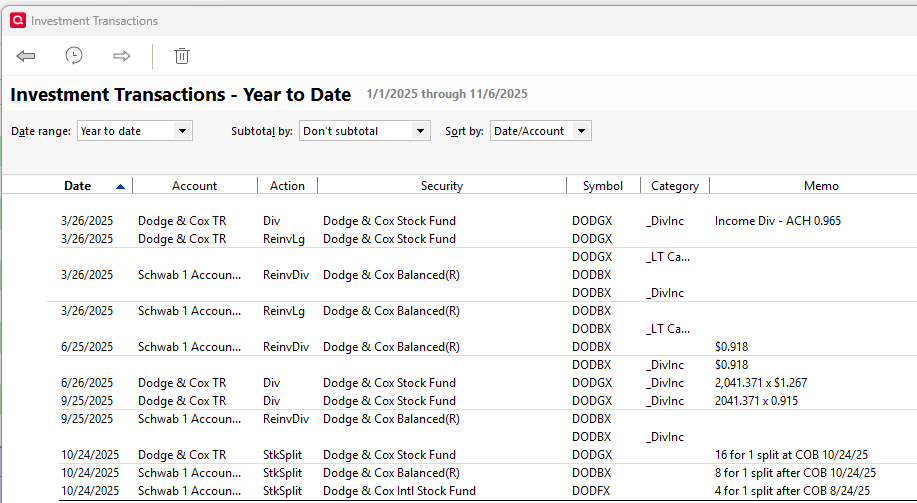This screenshot has width=917, height=503.
Task: Click the back arrow icon
Action: tap(26, 56)
